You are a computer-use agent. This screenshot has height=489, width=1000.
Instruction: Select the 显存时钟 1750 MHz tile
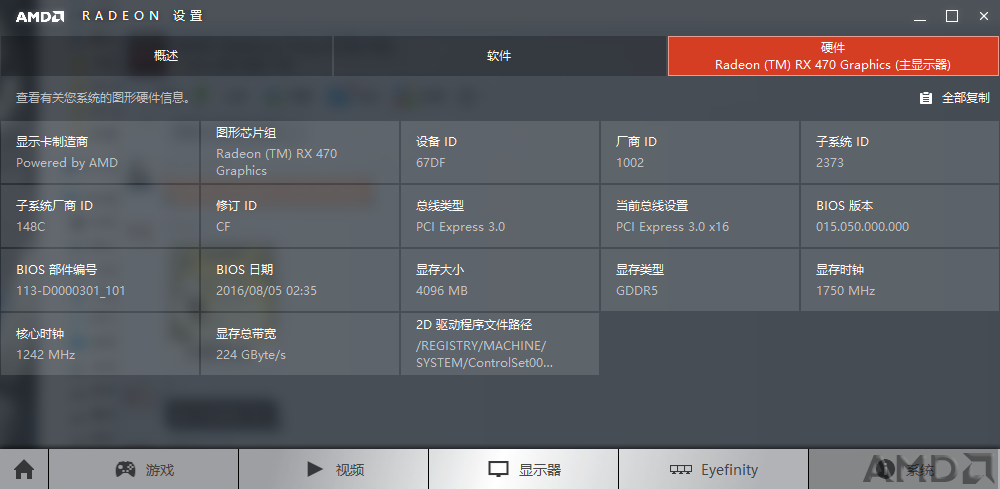900,280
